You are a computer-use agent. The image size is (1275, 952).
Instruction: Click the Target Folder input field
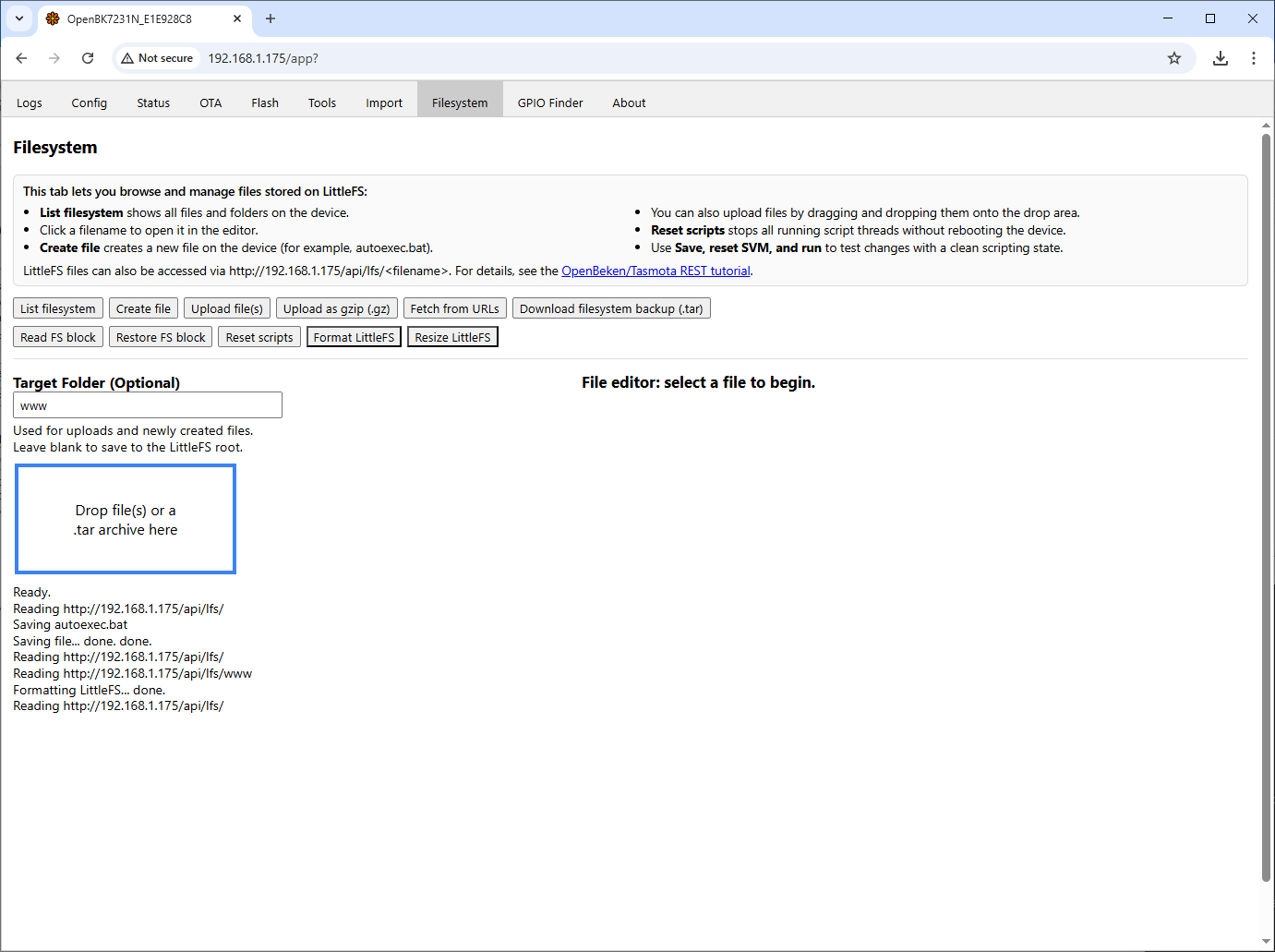[x=148, y=405]
